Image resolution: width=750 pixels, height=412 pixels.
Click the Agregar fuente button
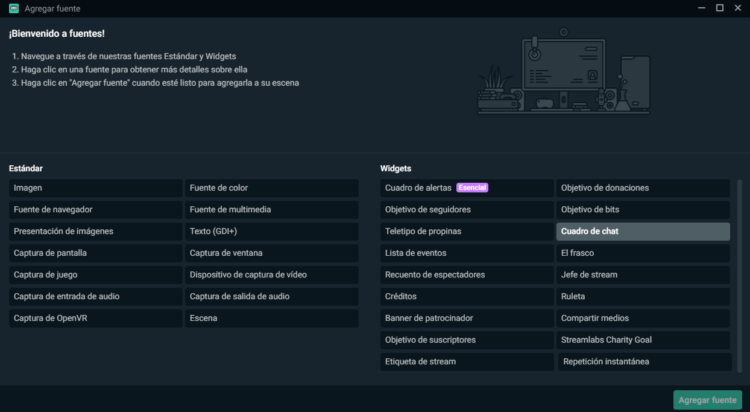pyautogui.click(x=707, y=400)
